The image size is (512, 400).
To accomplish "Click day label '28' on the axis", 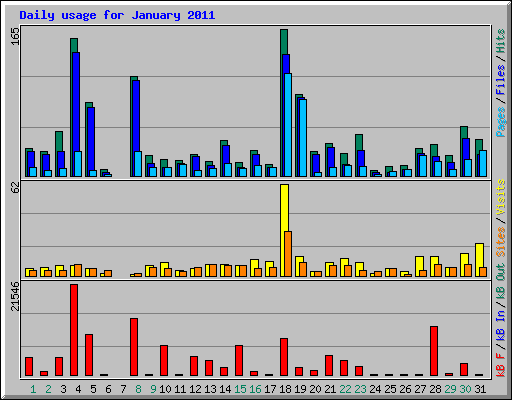I will pos(435,389).
